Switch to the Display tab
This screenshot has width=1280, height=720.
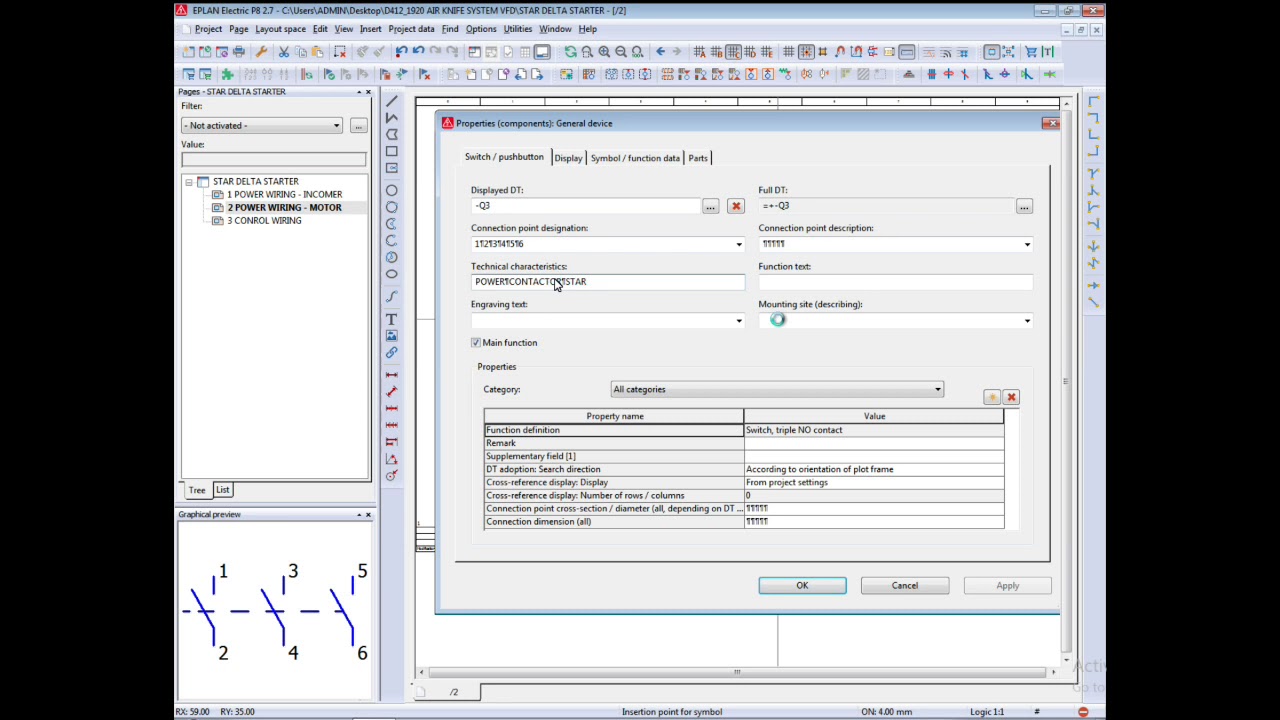[x=568, y=158]
